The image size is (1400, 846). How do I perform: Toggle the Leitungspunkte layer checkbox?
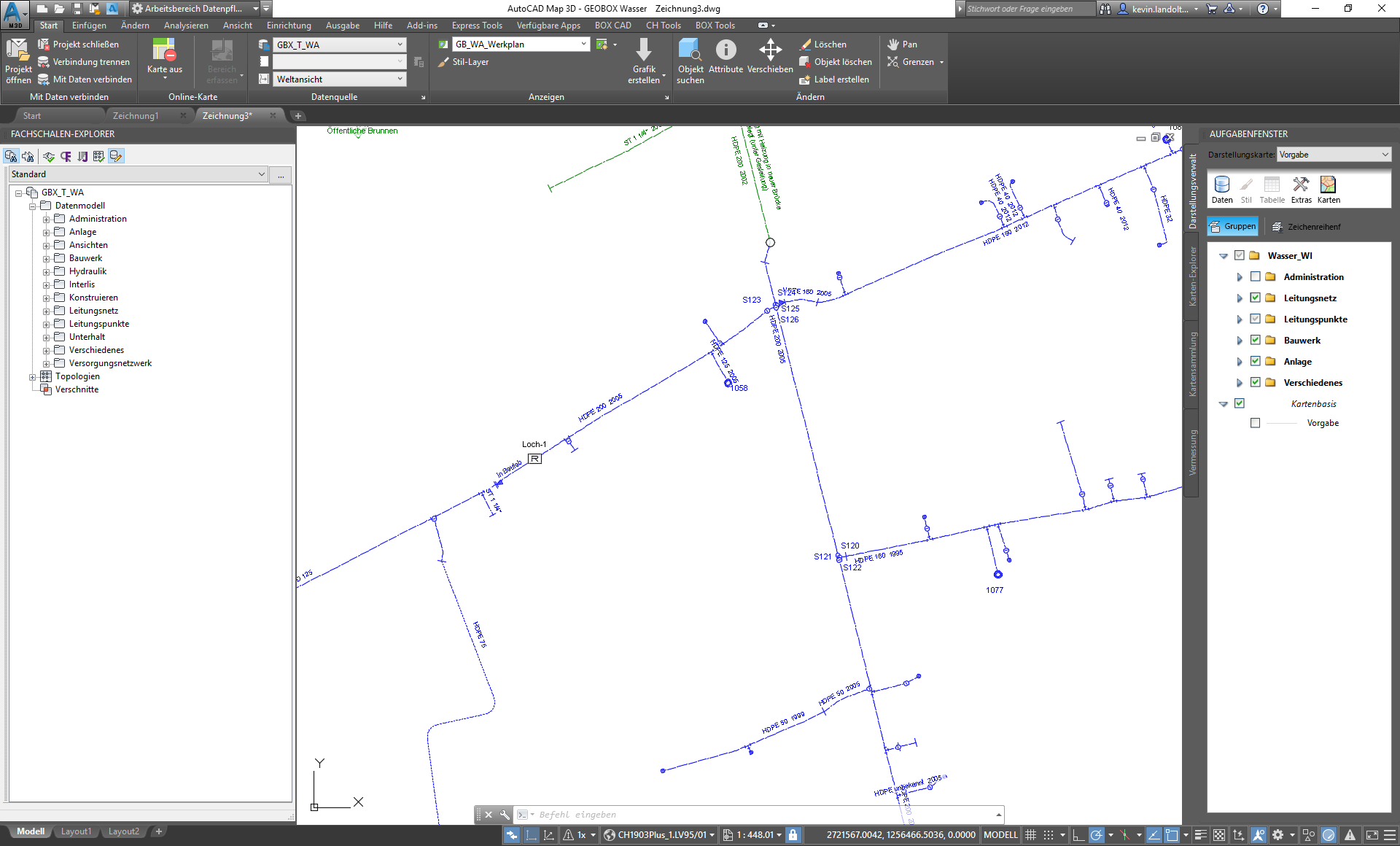(x=1255, y=319)
